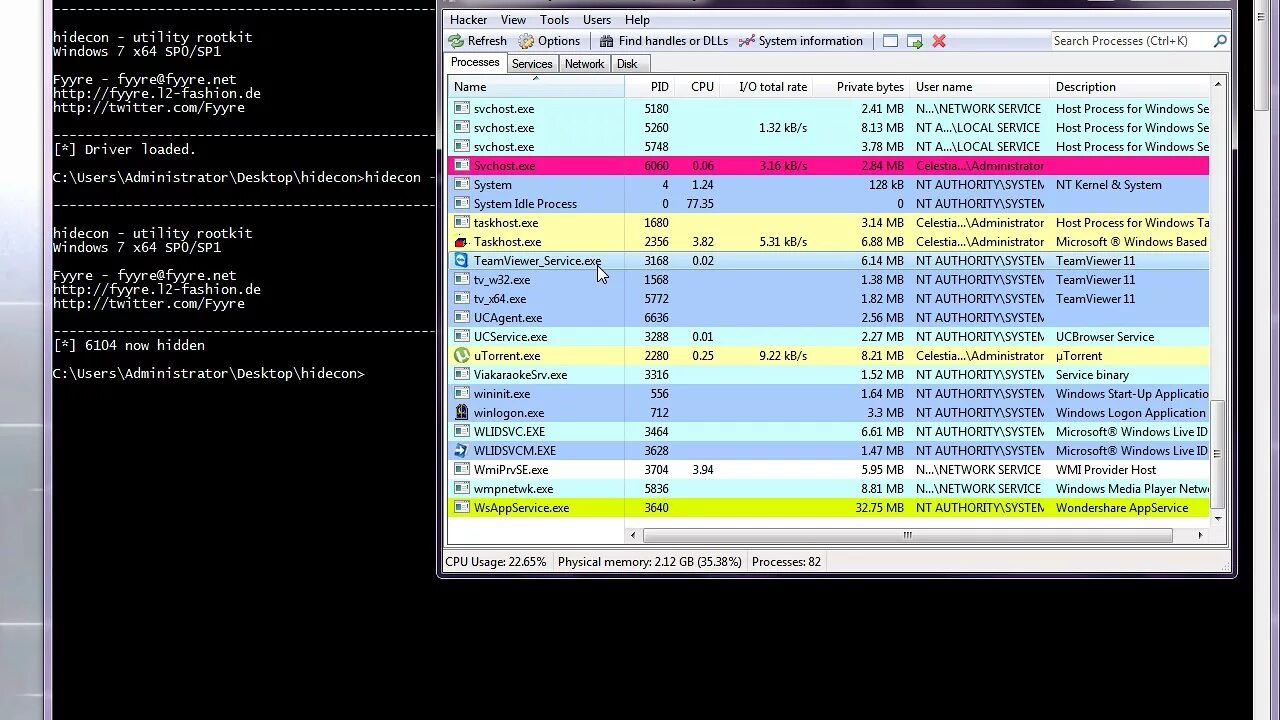The height and width of the screenshot is (720, 1280).
Task: Sort by the PID column header
Action: (650, 87)
